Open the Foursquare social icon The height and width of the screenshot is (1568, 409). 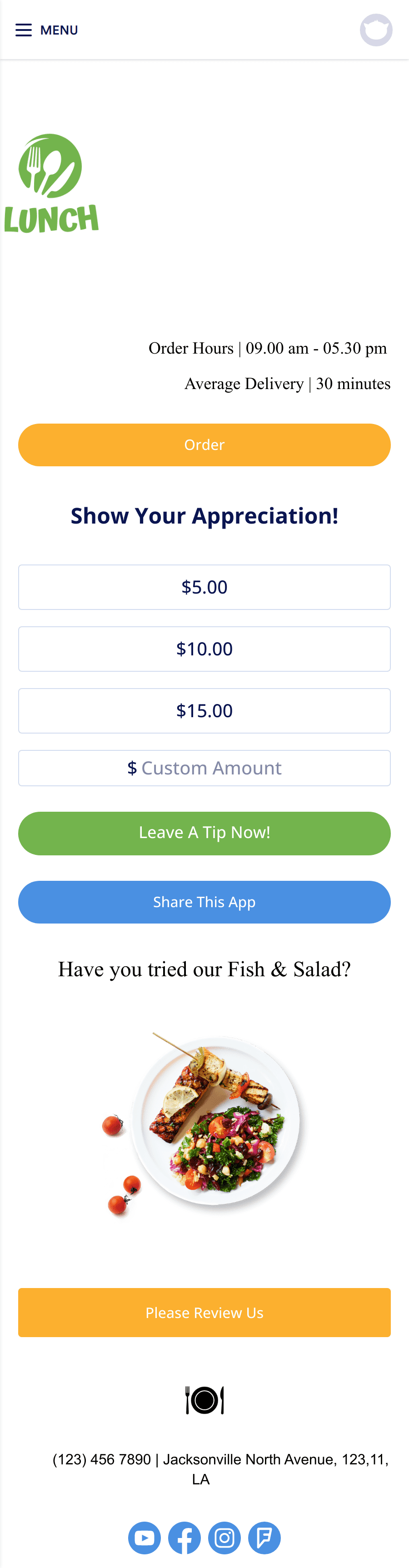click(x=264, y=1538)
